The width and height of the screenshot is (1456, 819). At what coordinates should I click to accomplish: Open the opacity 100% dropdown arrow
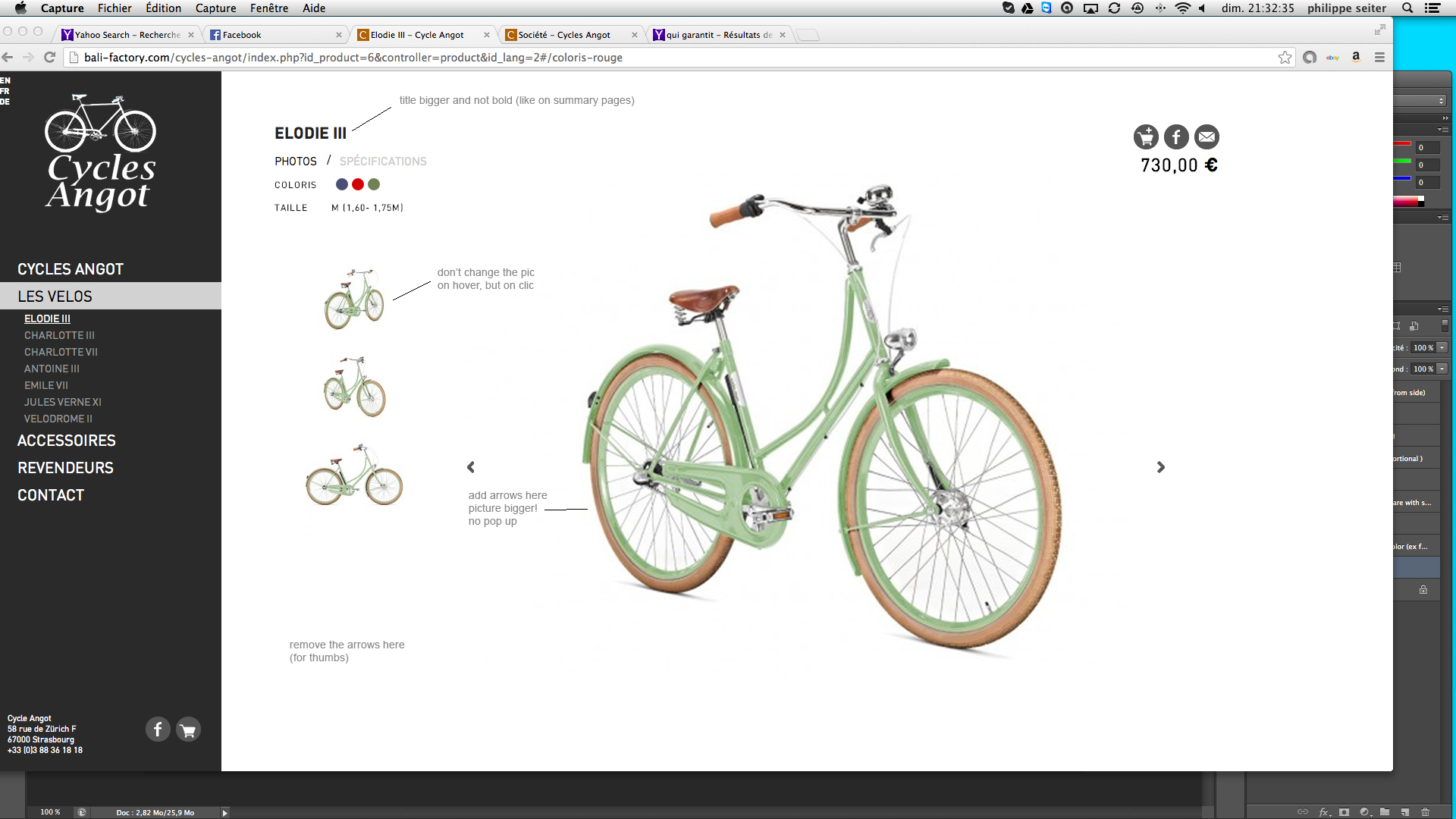pyautogui.click(x=1442, y=347)
